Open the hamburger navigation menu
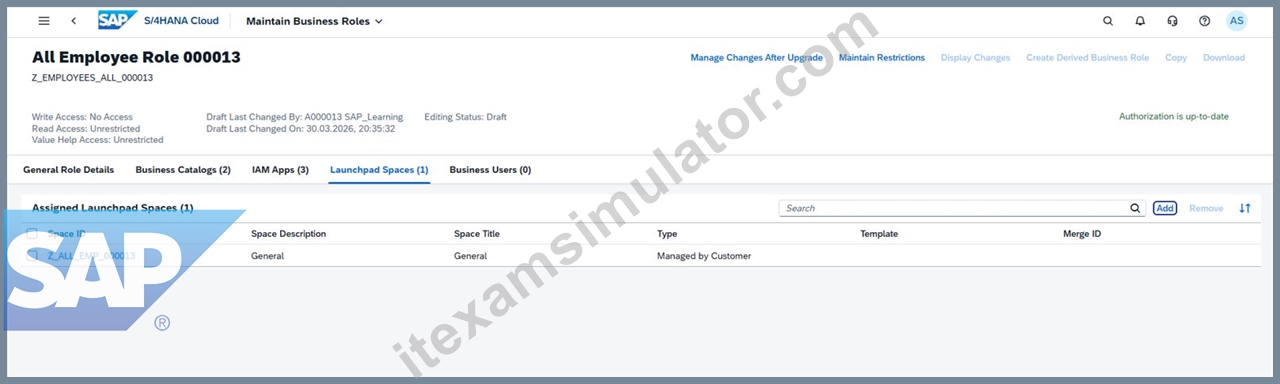Viewport: 1280px width, 384px height. click(x=43, y=21)
